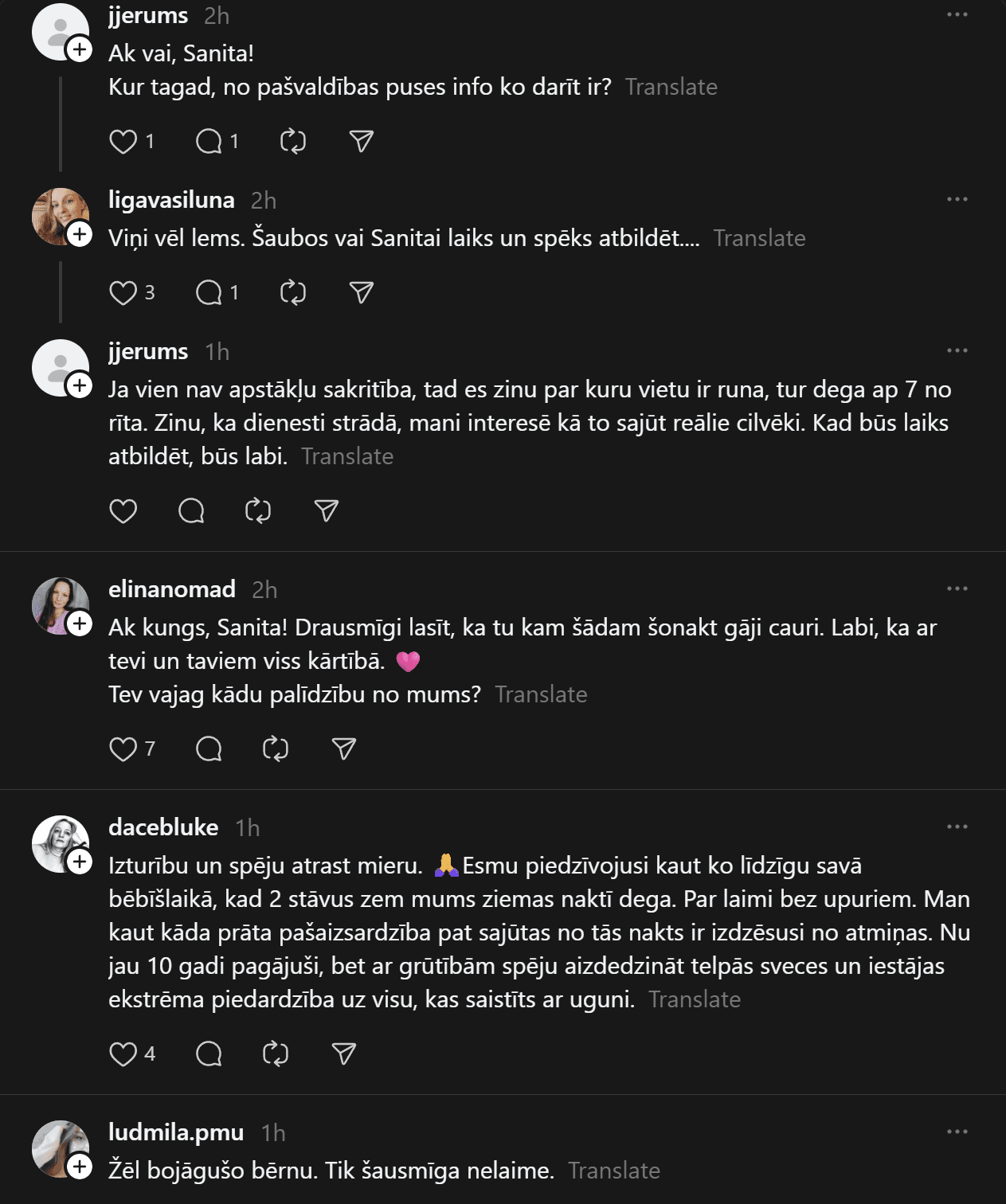Like elinanomad's comment with heart icon
Screen dimensions: 1006x1204
point(123,749)
